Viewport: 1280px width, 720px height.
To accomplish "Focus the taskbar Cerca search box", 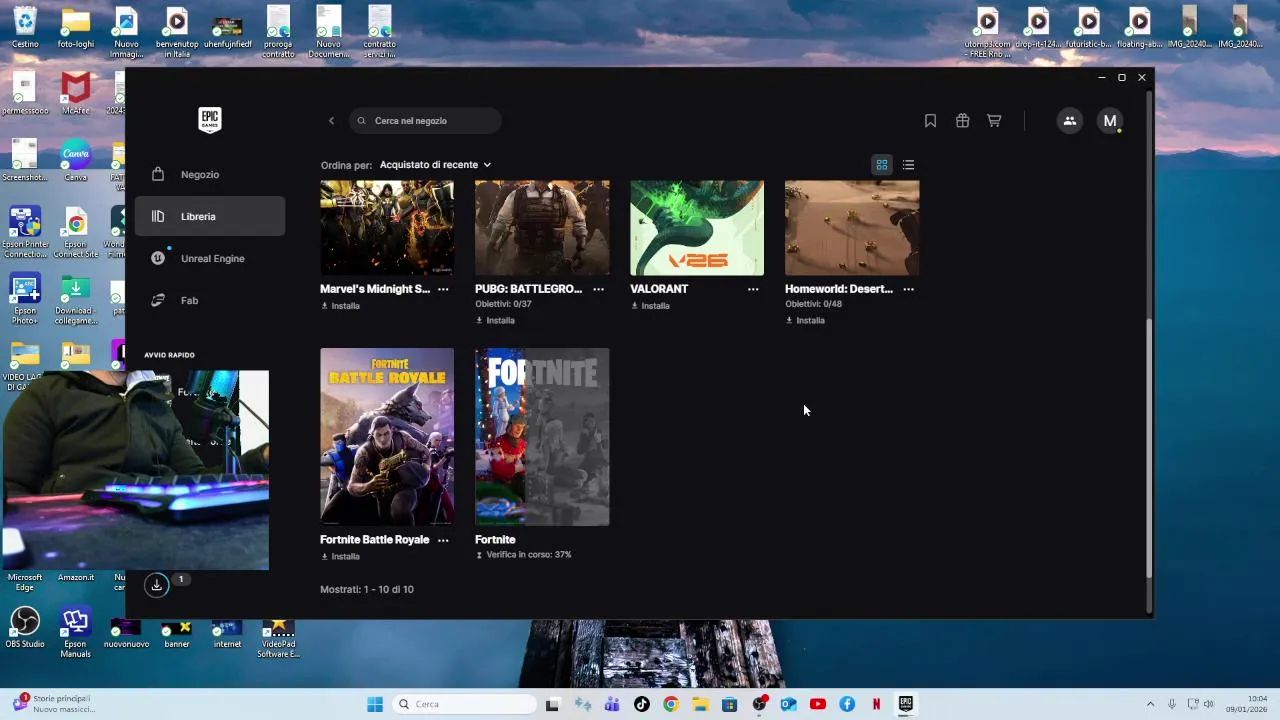I will tap(464, 704).
